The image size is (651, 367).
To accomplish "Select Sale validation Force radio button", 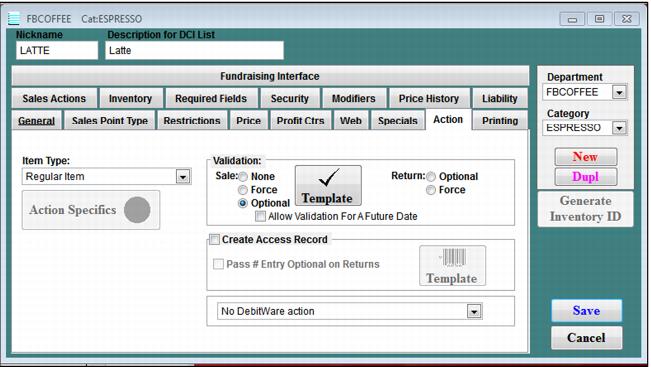I will tap(243, 190).
